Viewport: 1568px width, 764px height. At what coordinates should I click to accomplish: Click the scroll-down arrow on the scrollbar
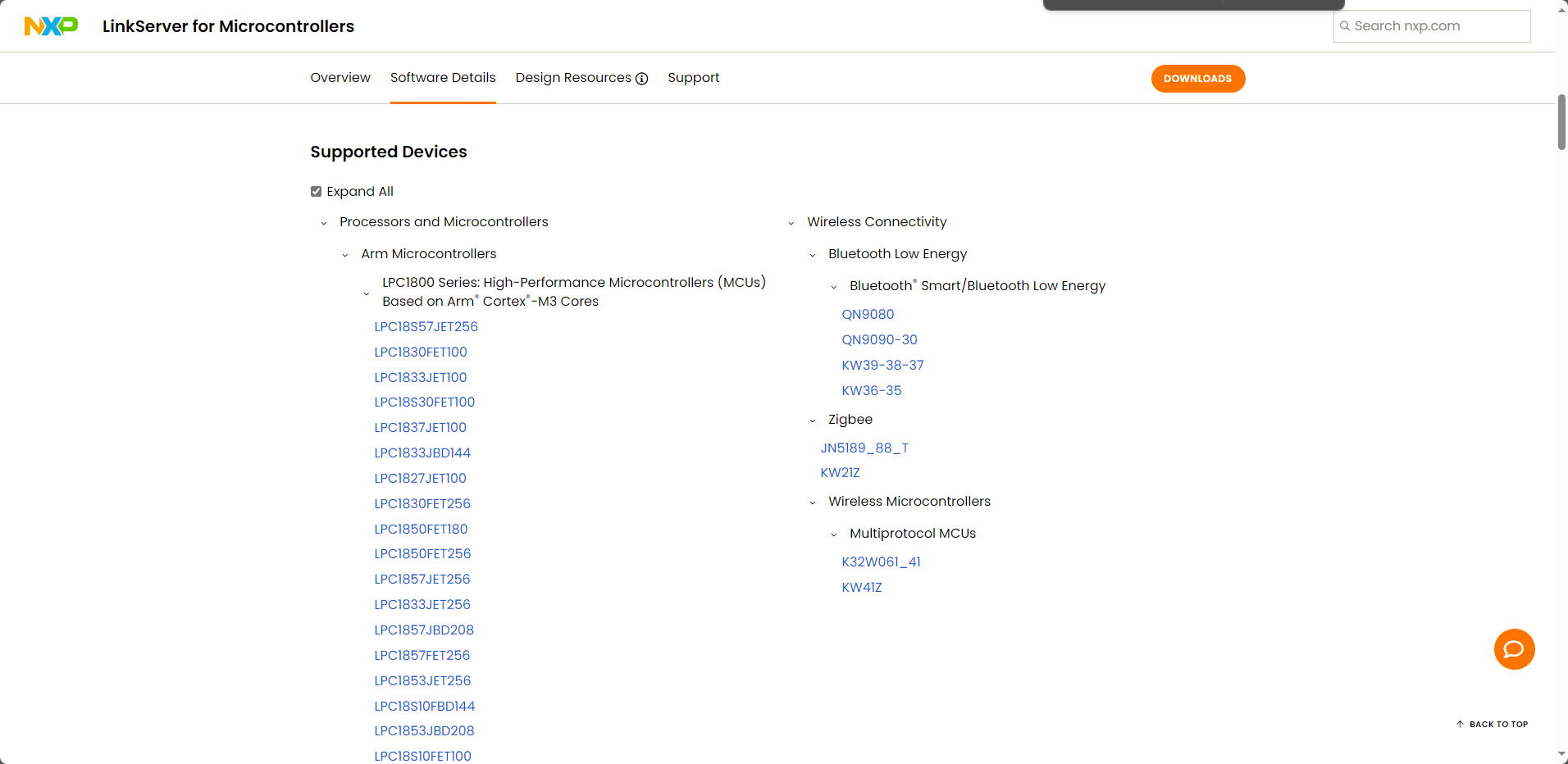[1560, 755]
